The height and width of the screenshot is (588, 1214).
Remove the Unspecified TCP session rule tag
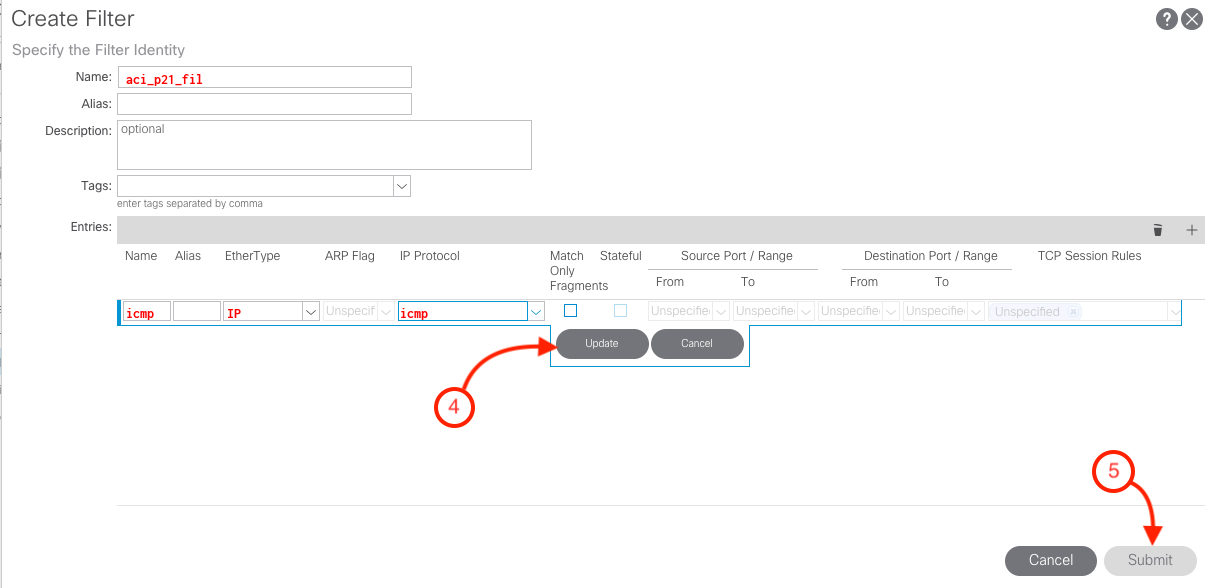(1073, 312)
